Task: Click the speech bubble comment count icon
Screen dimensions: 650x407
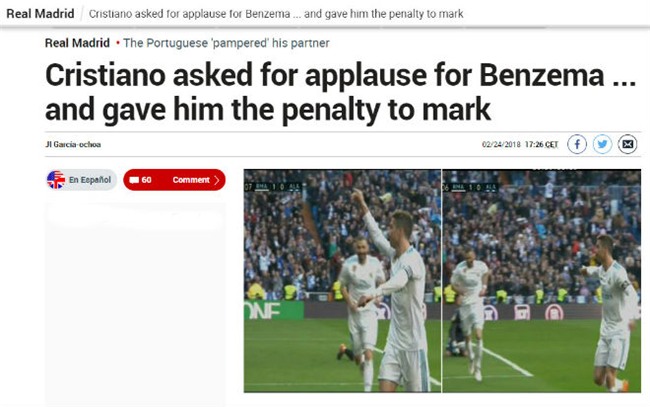Action: click(x=134, y=180)
